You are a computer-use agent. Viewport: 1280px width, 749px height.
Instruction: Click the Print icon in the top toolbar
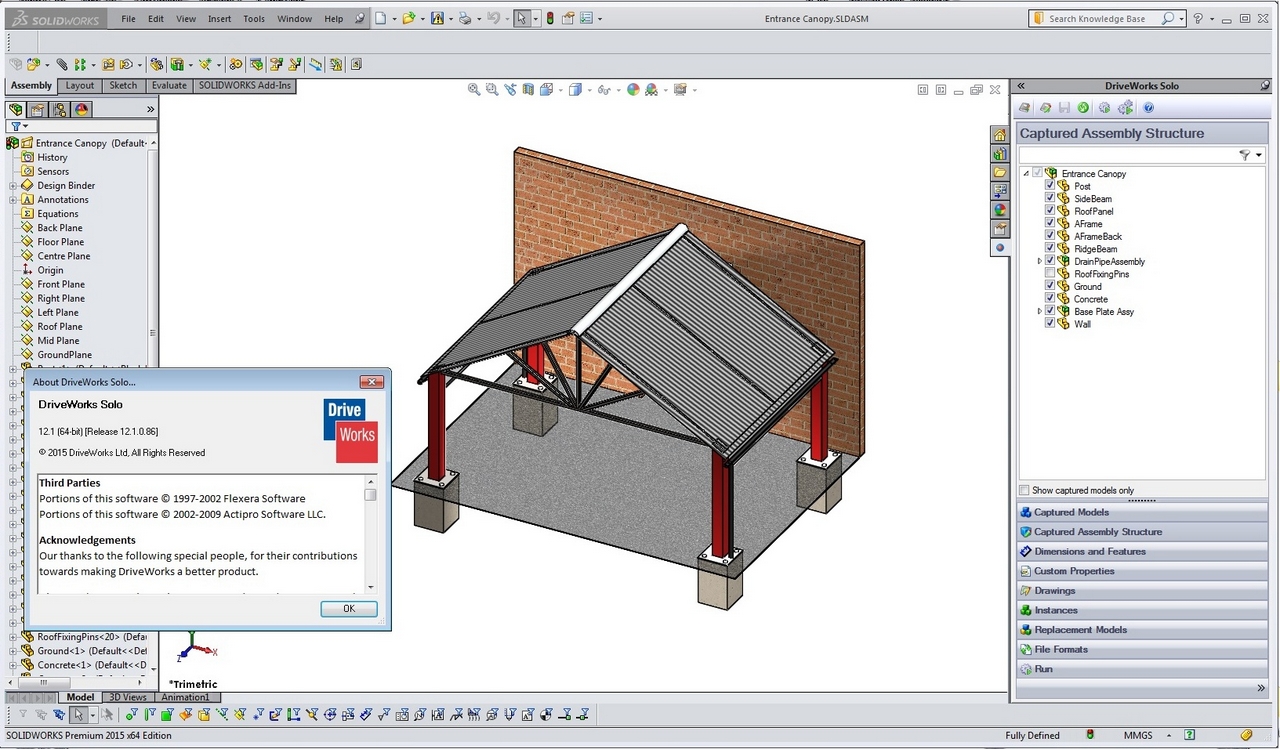tap(464, 18)
